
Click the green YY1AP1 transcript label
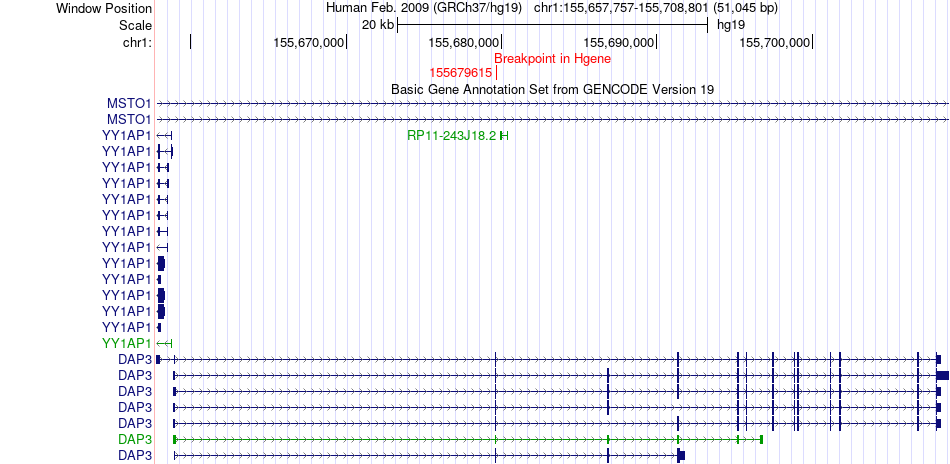(127, 343)
